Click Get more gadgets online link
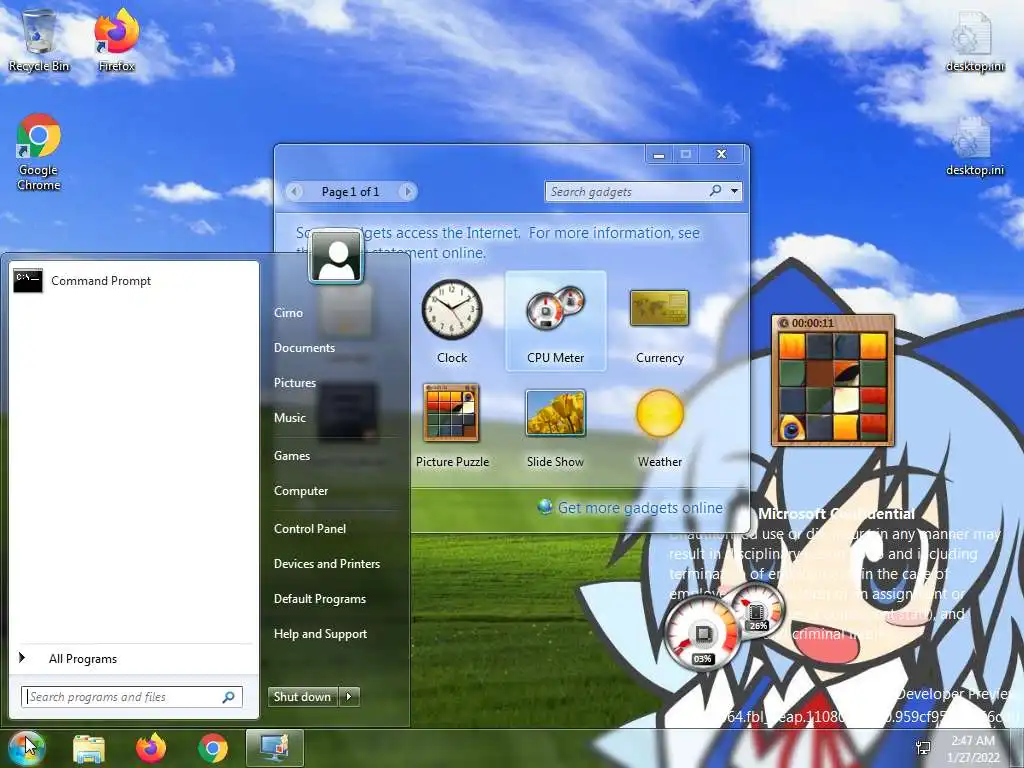Screen dimensions: 1024x768 tap(640, 508)
